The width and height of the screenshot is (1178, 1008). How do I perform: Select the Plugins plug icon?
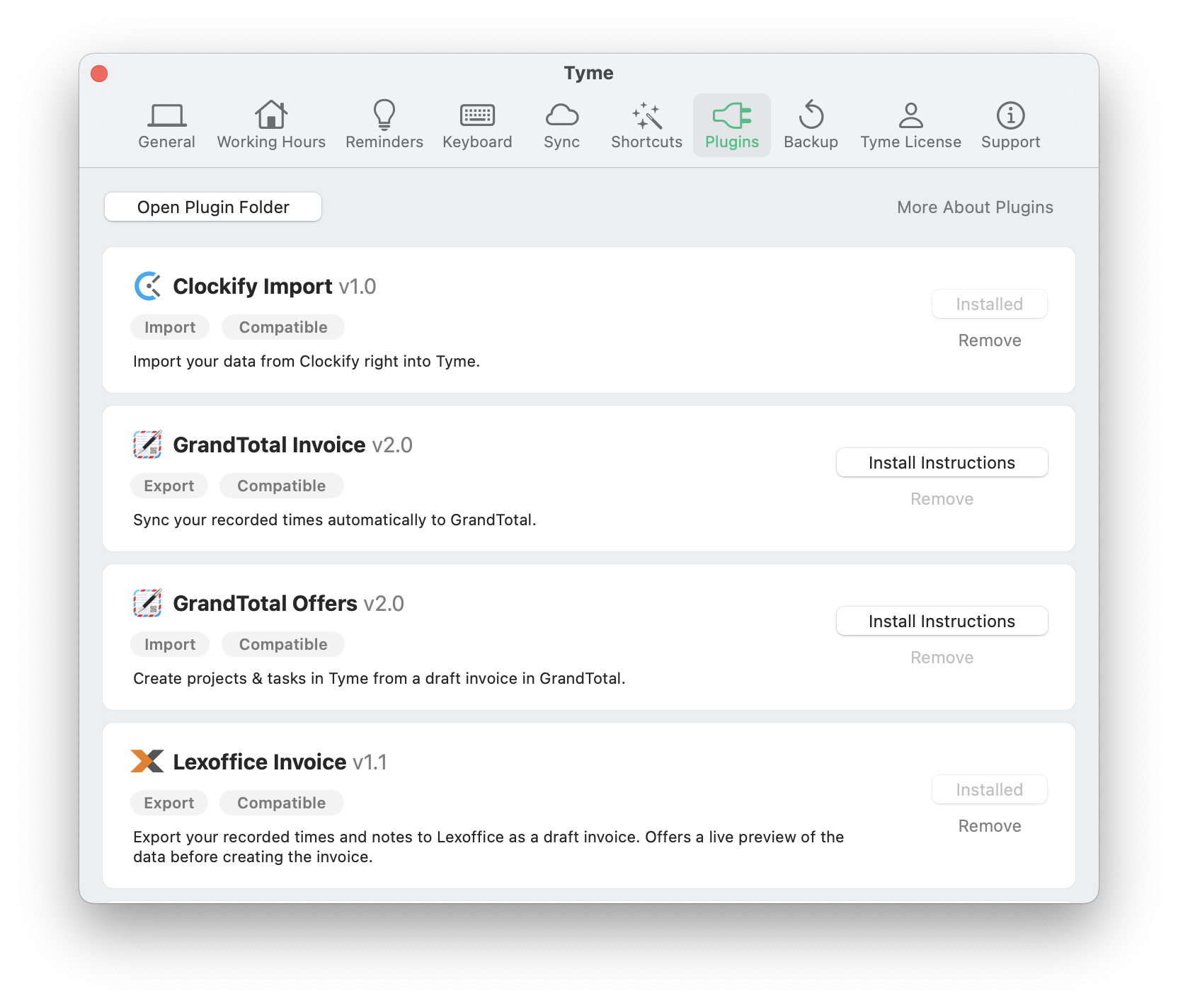tap(732, 115)
